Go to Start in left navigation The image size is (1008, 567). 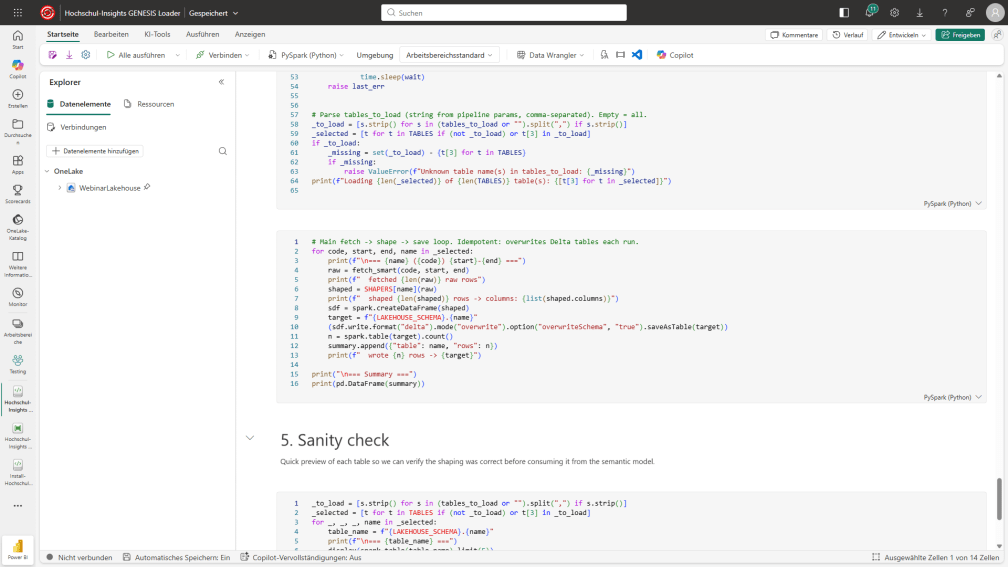[x=17, y=39]
